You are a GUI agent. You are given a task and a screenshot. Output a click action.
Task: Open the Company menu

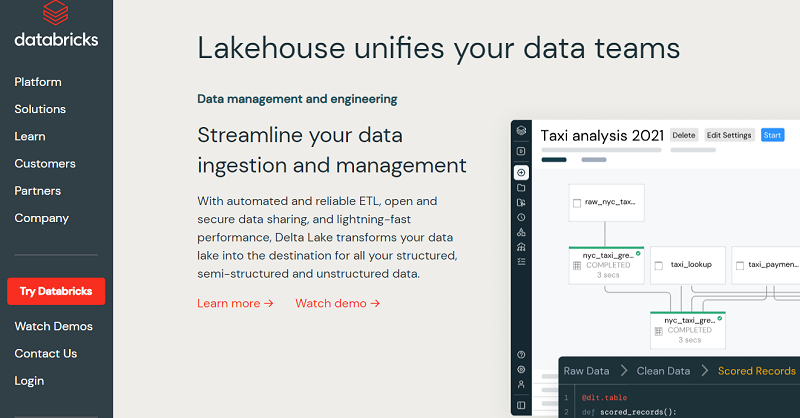point(41,218)
